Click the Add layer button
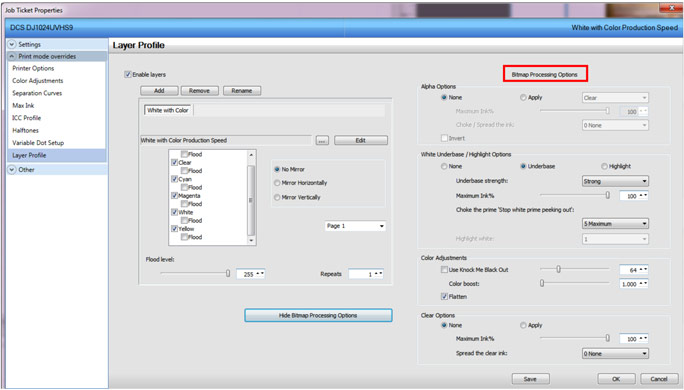Image resolution: width=684 pixels, height=390 pixels. click(x=159, y=91)
